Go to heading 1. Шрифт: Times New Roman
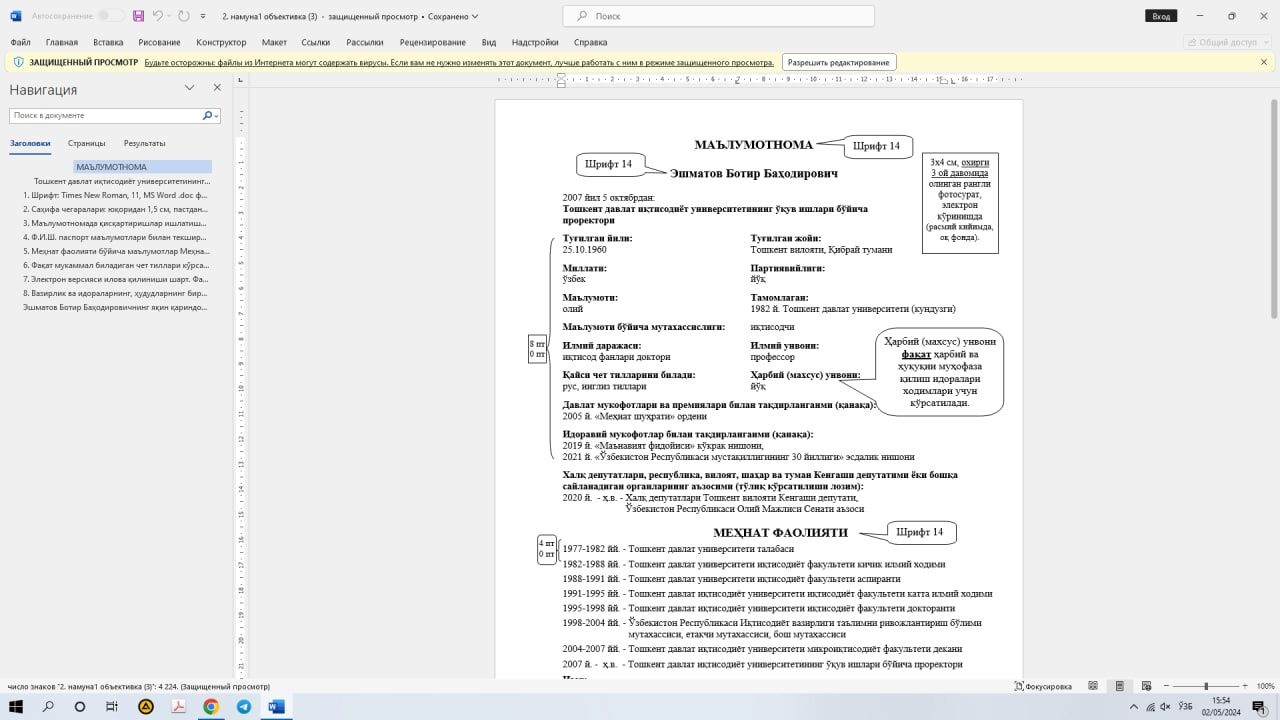 click(x=116, y=195)
